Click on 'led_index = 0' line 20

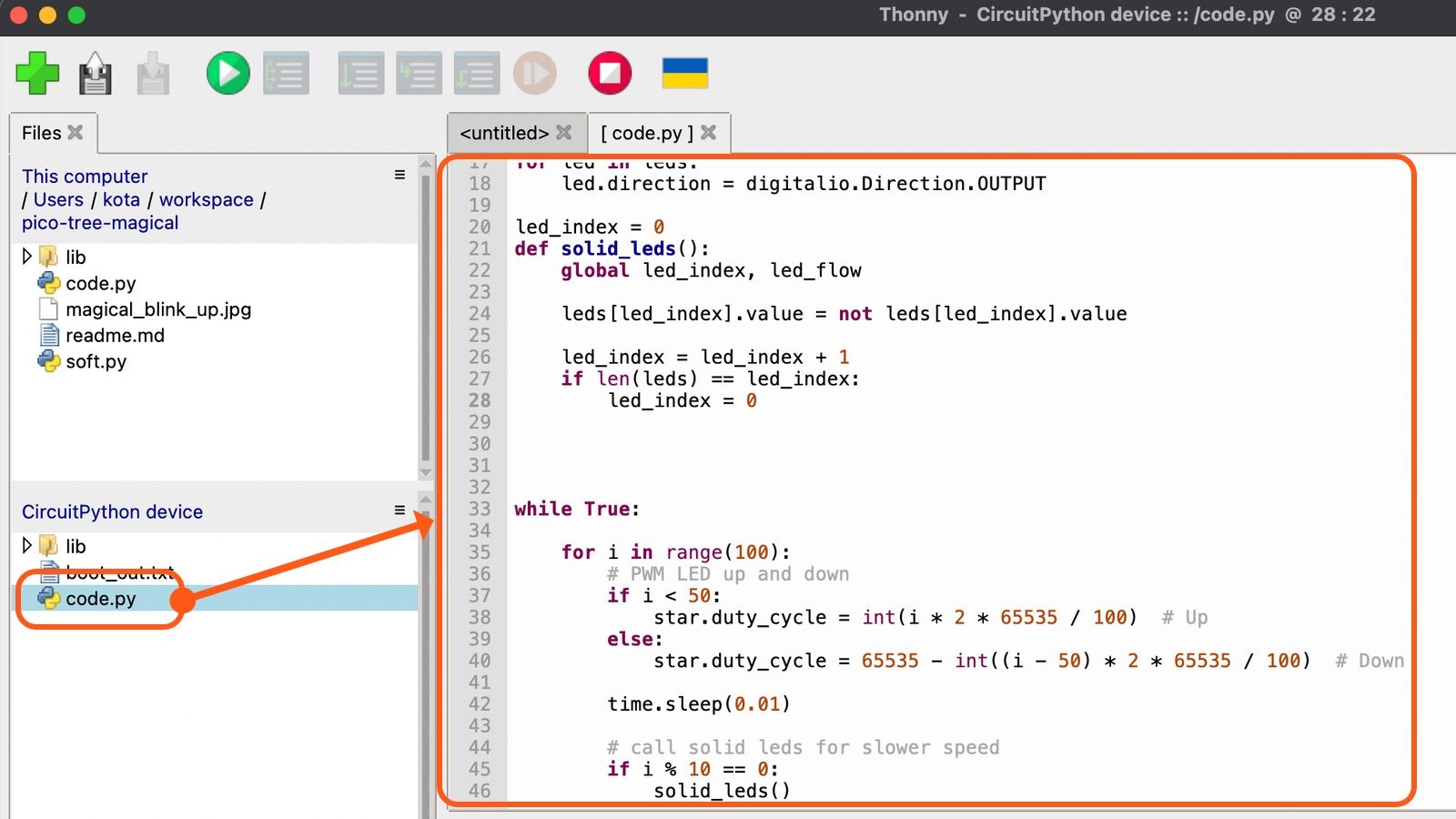tap(590, 227)
